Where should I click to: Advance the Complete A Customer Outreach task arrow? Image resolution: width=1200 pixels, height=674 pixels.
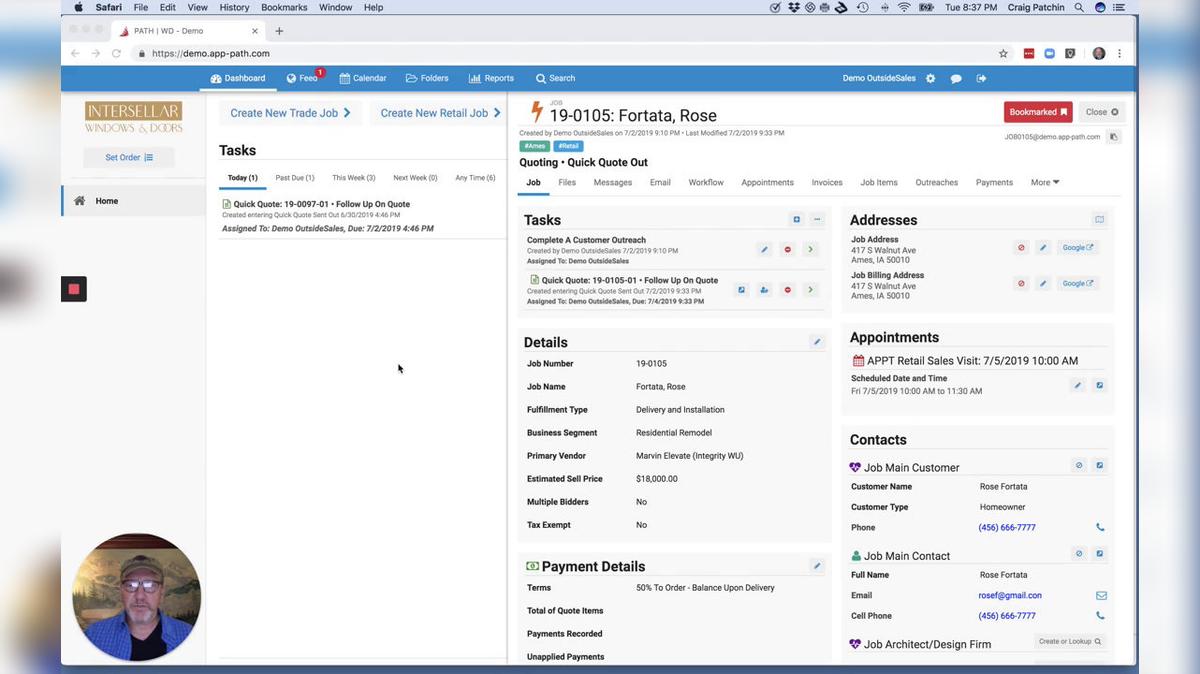pyautogui.click(x=811, y=250)
